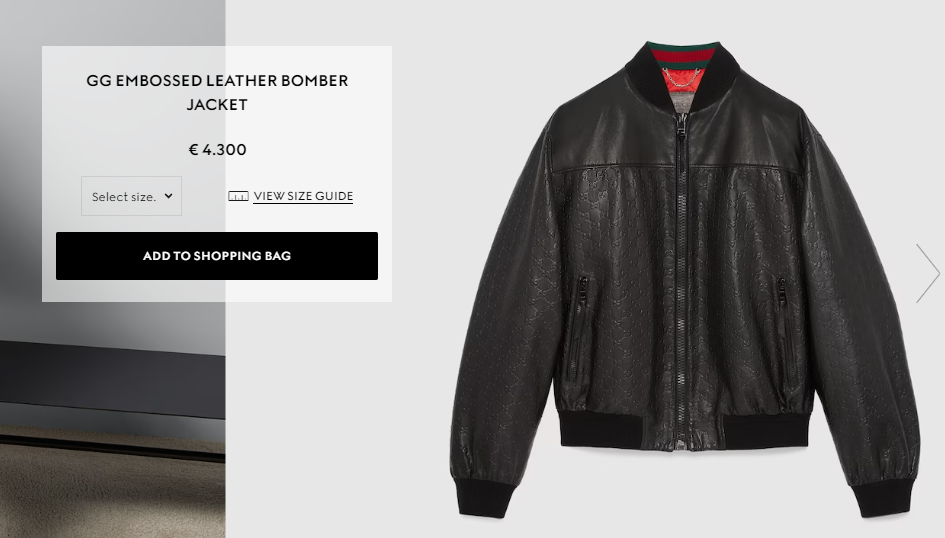Open the View Size Guide link

[303, 196]
